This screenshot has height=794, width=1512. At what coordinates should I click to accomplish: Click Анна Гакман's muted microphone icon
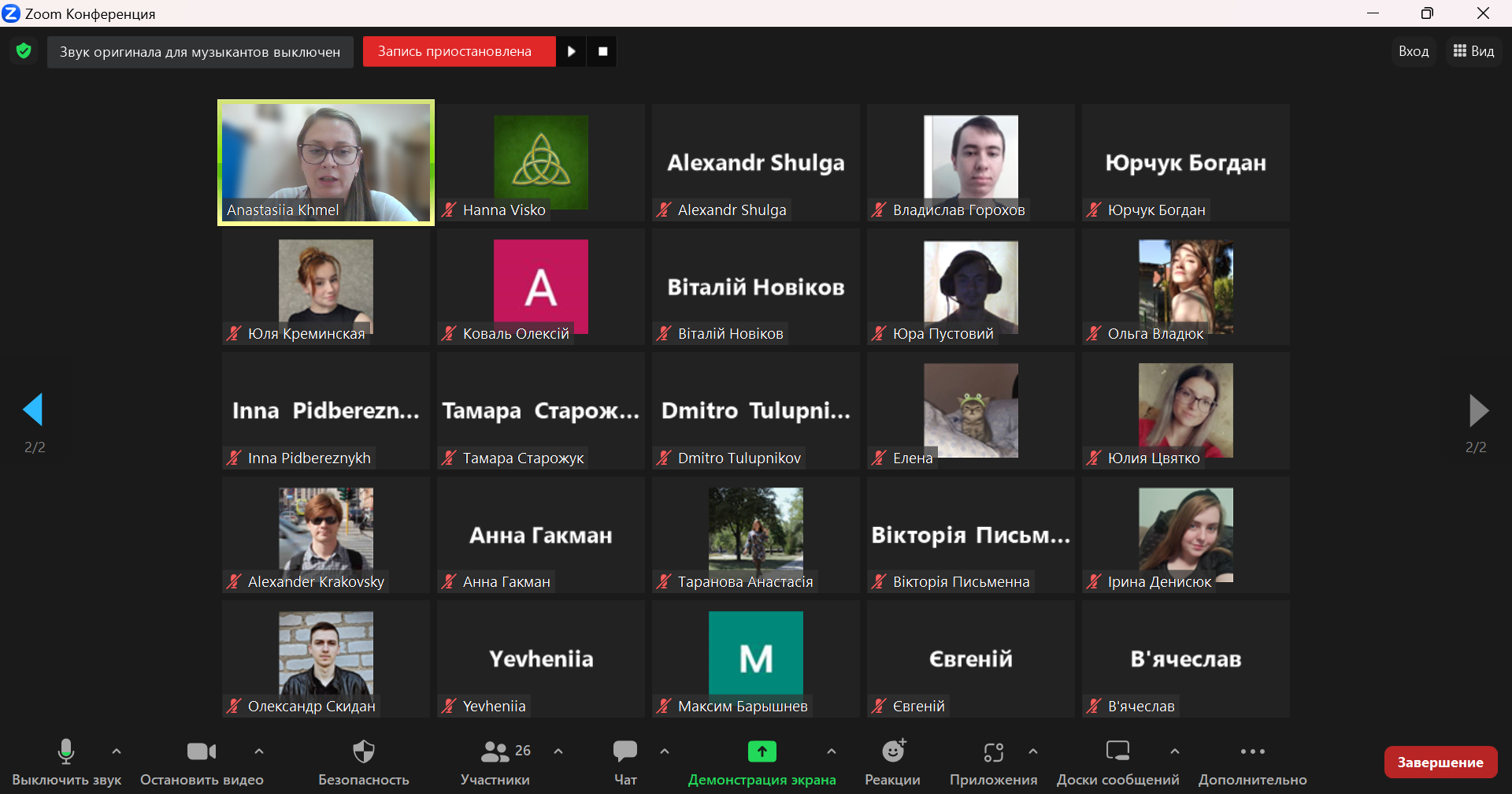coord(449,581)
